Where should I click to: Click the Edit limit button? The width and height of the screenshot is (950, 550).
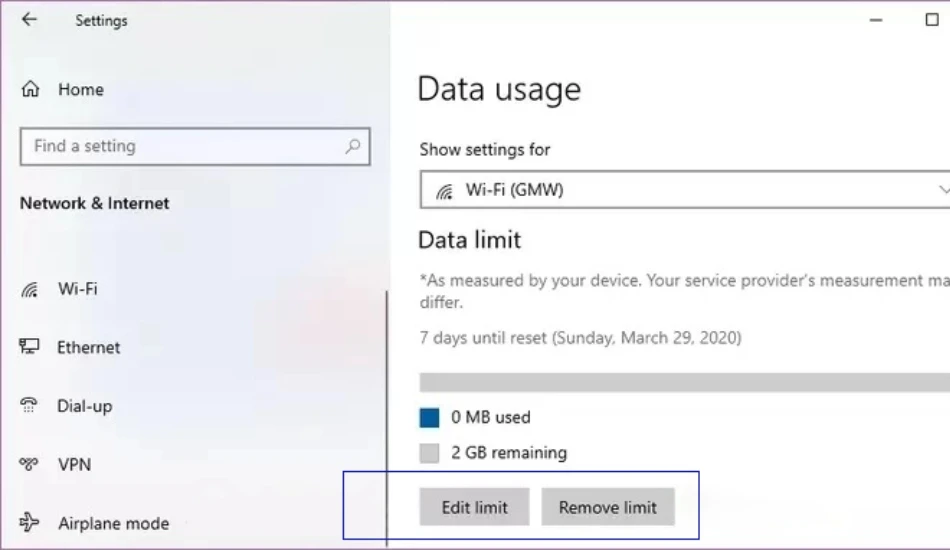(474, 507)
